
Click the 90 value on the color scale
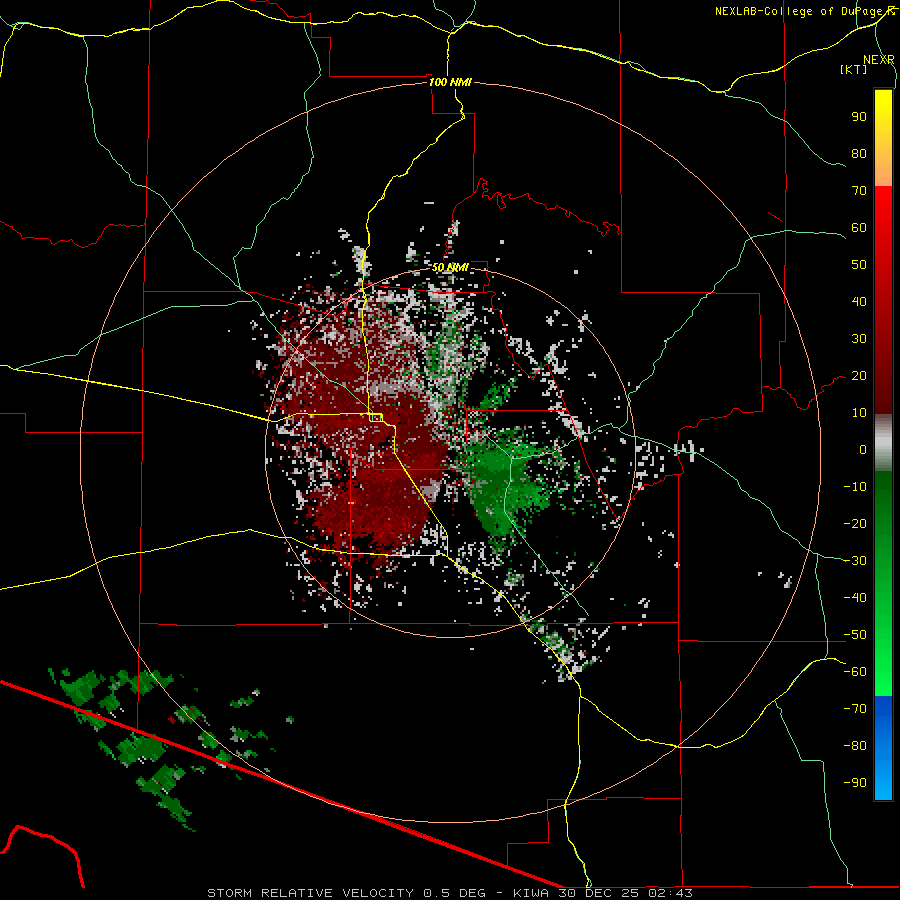click(859, 117)
